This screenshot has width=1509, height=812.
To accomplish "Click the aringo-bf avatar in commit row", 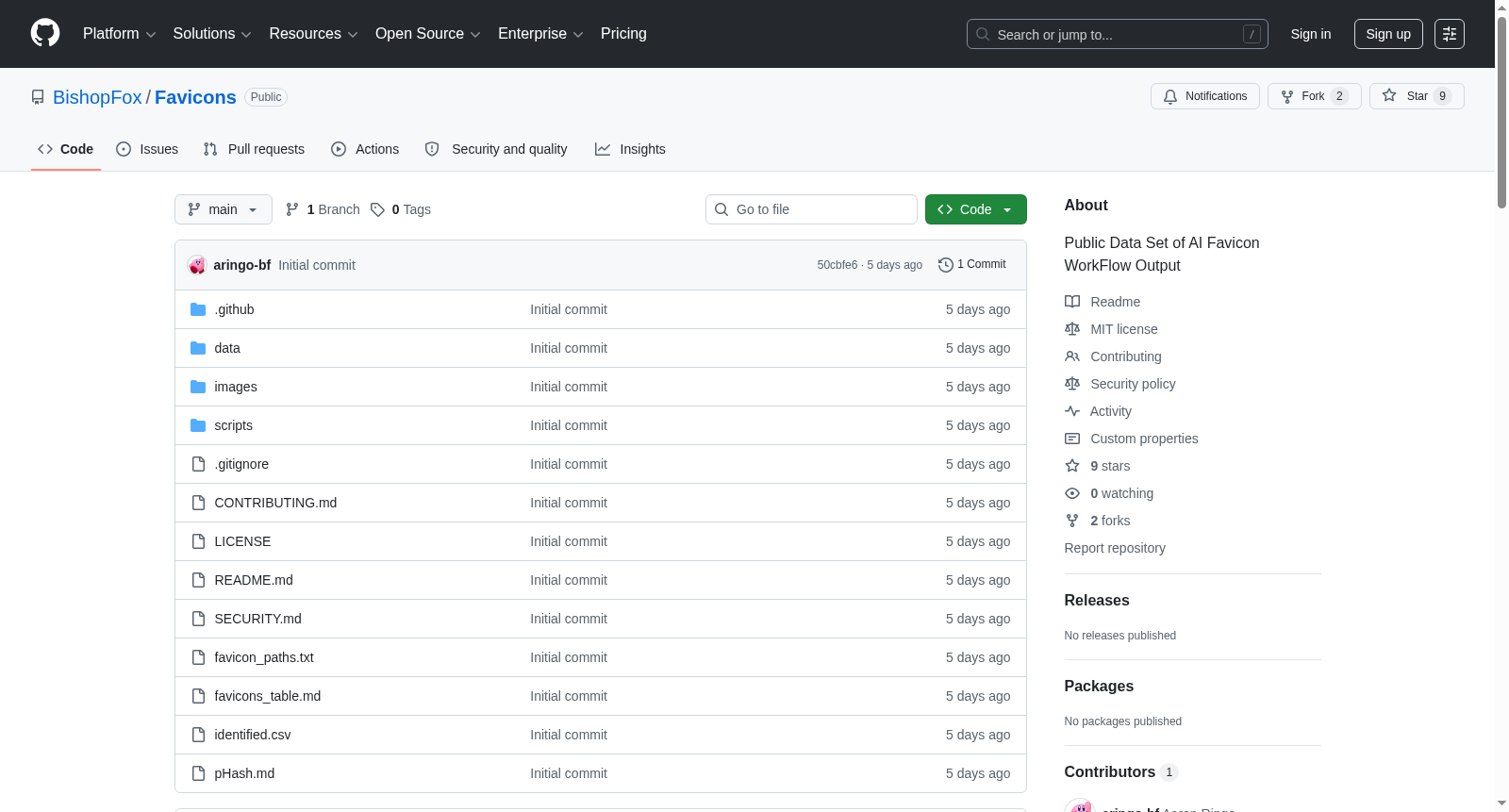I will pos(196,265).
